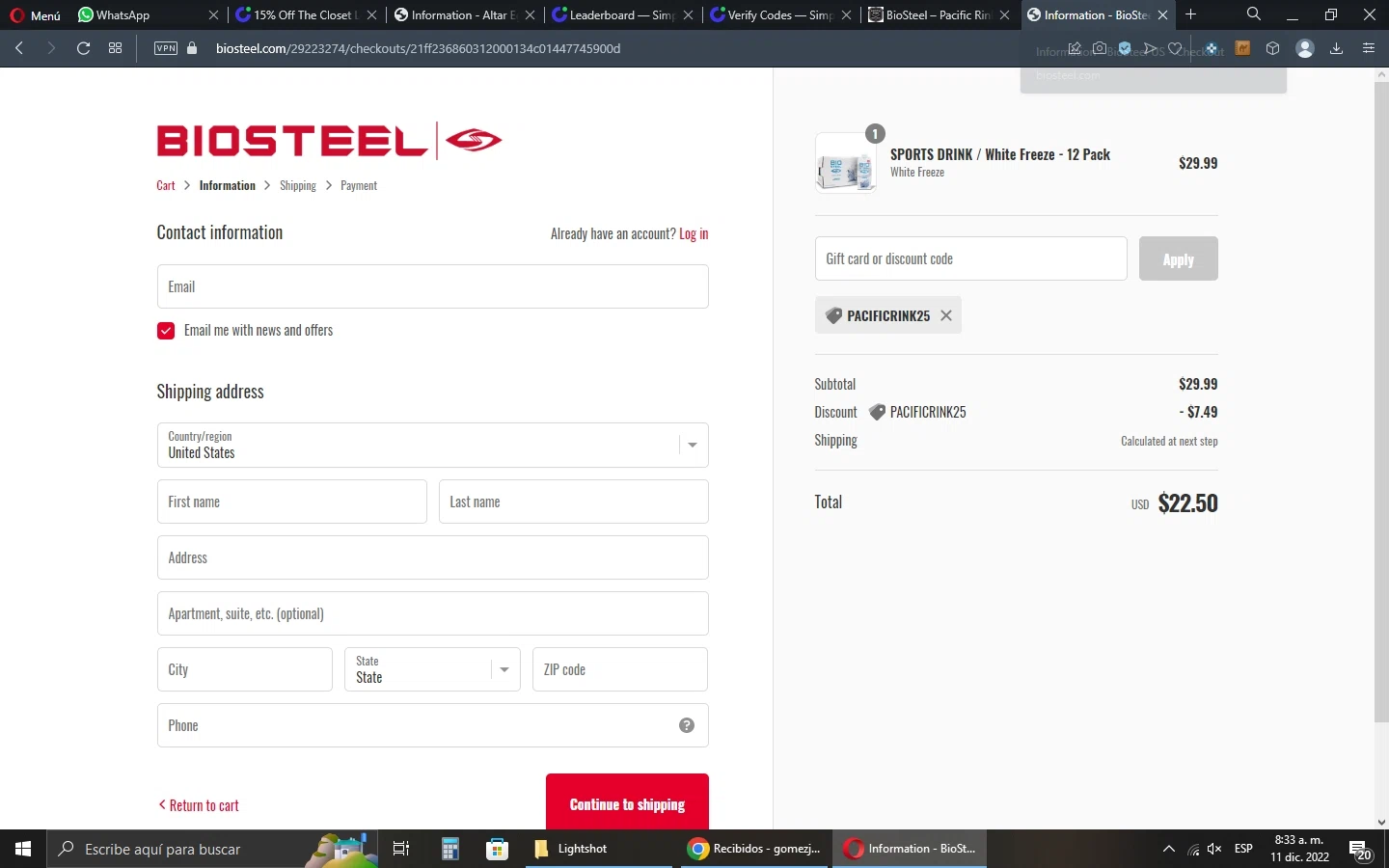The width and height of the screenshot is (1389, 868).
Task: Click the White Freeze product thumbnail
Action: coord(846,163)
